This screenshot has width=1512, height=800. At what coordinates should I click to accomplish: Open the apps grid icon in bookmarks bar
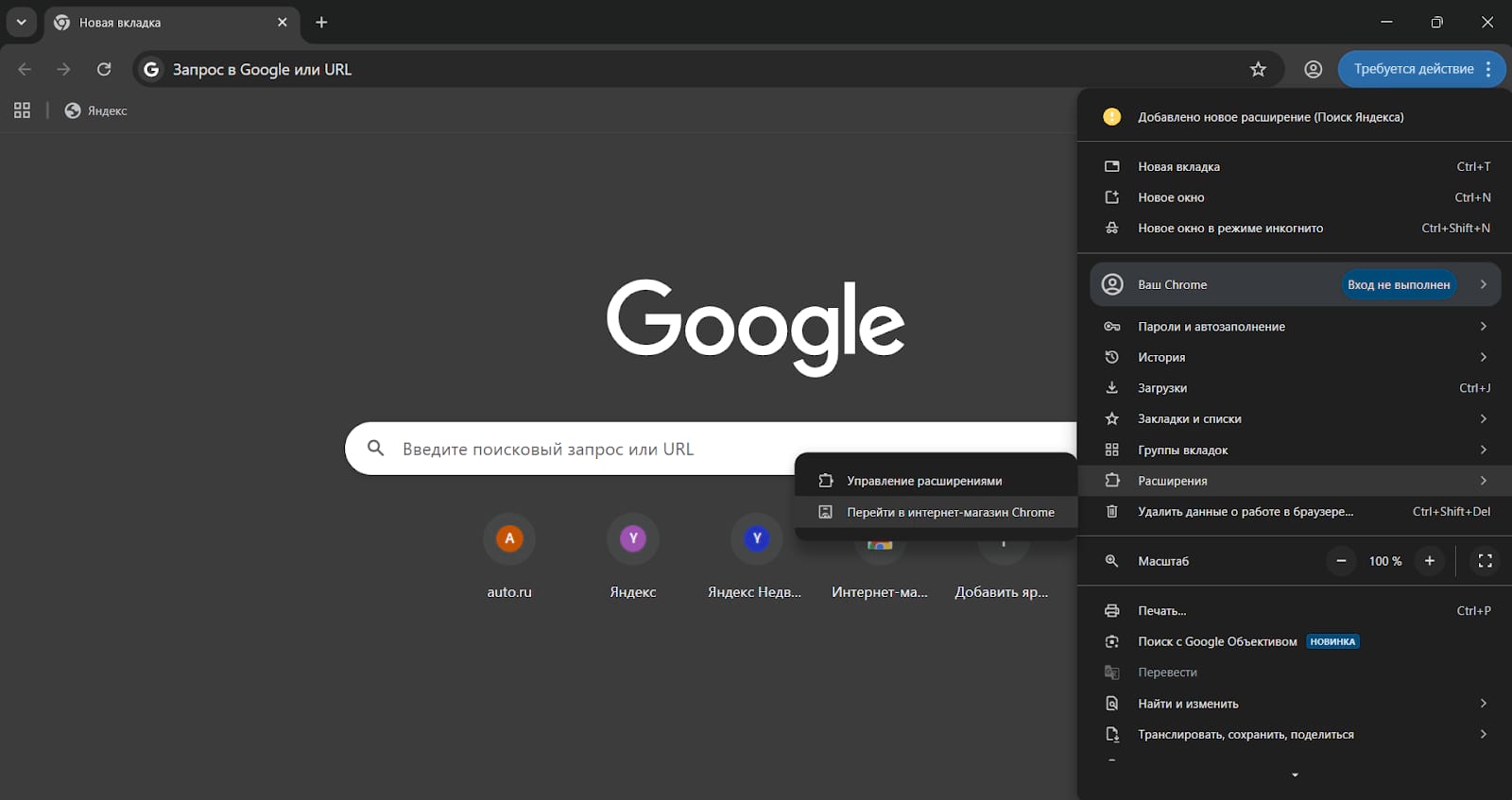tap(22, 111)
